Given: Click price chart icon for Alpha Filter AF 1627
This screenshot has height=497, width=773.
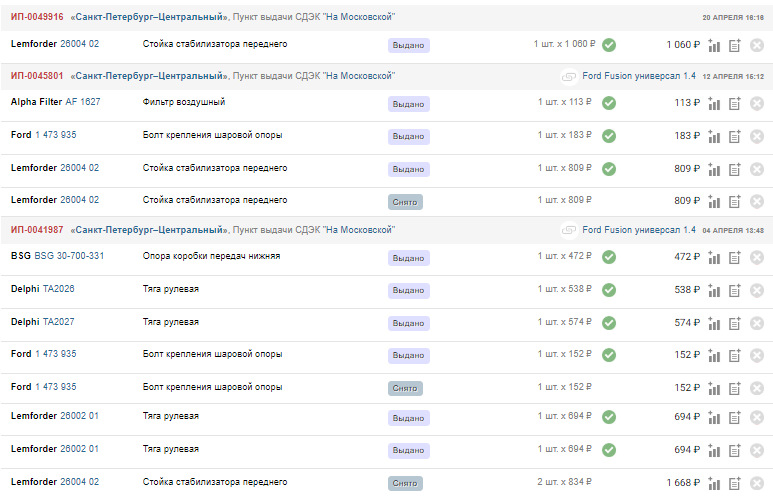Looking at the screenshot, I should [714, 104].
